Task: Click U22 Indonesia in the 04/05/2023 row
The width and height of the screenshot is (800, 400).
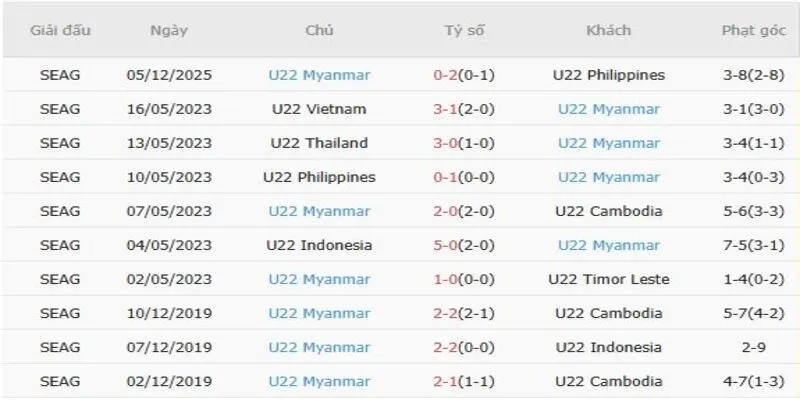Action: (x=319, y=245)
